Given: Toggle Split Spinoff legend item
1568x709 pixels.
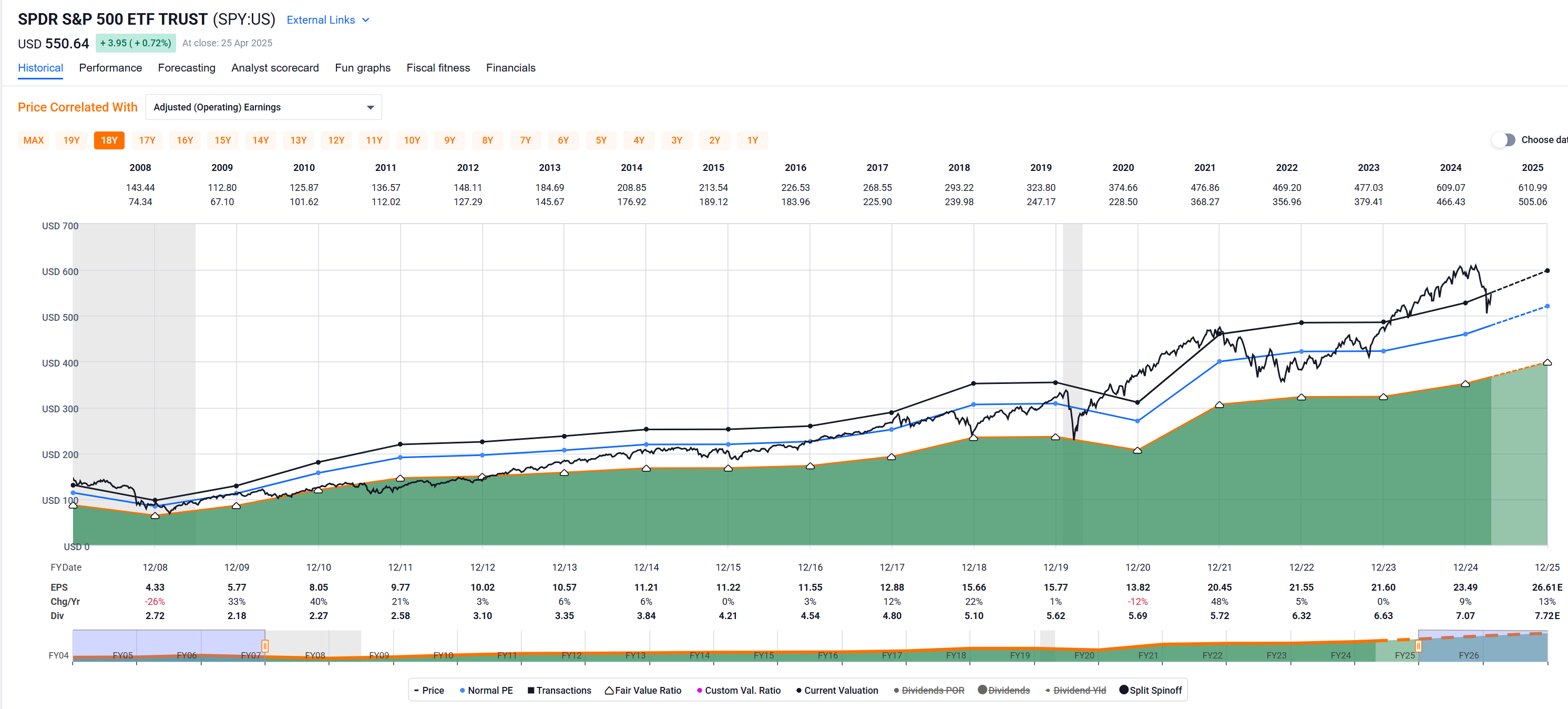Looking at the screenshot, I should (1151, 690).
